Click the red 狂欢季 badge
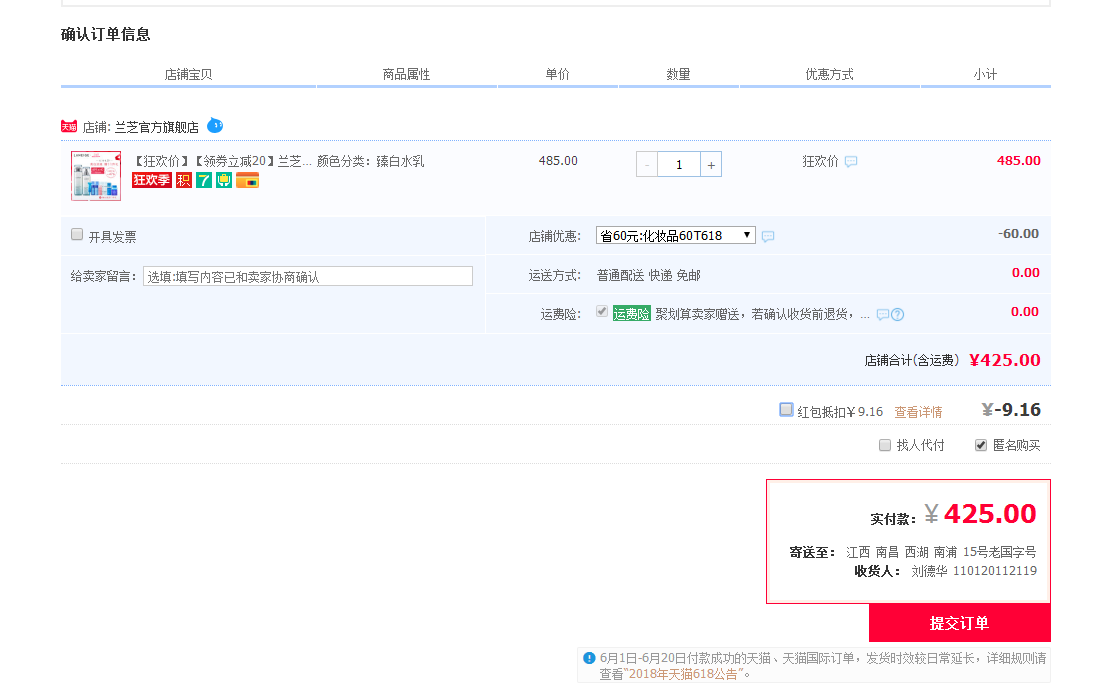The height and width of the screenshot is (694, 1120). click(151, 180)
